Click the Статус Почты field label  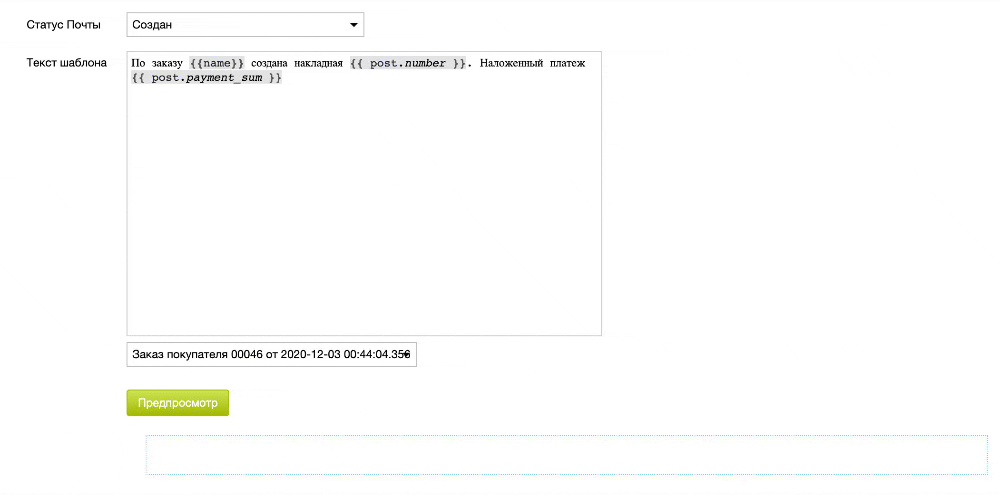click(x=64, y=24)
